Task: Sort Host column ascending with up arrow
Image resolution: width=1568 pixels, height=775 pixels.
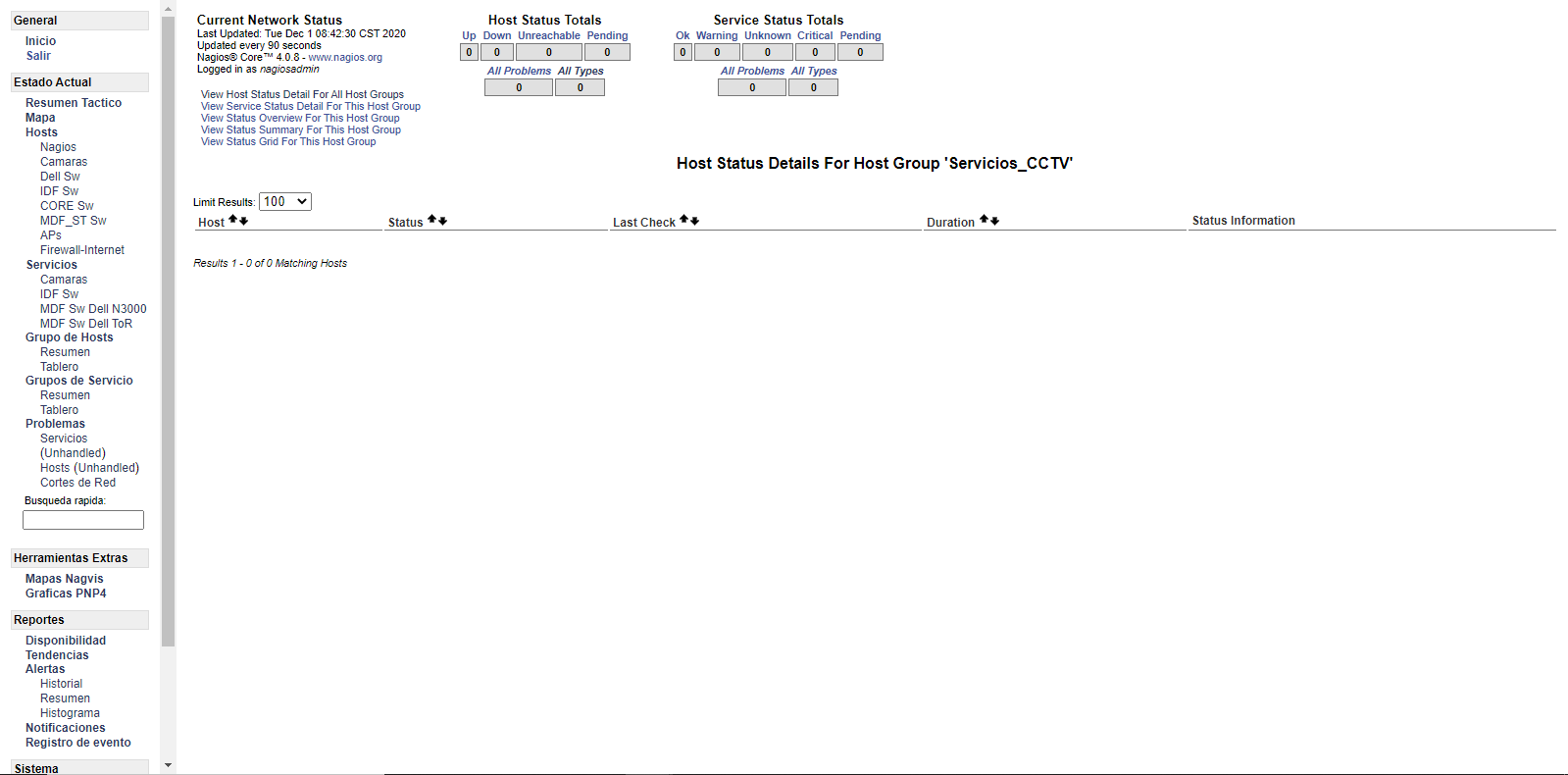Action: click(x=233, y=220)
